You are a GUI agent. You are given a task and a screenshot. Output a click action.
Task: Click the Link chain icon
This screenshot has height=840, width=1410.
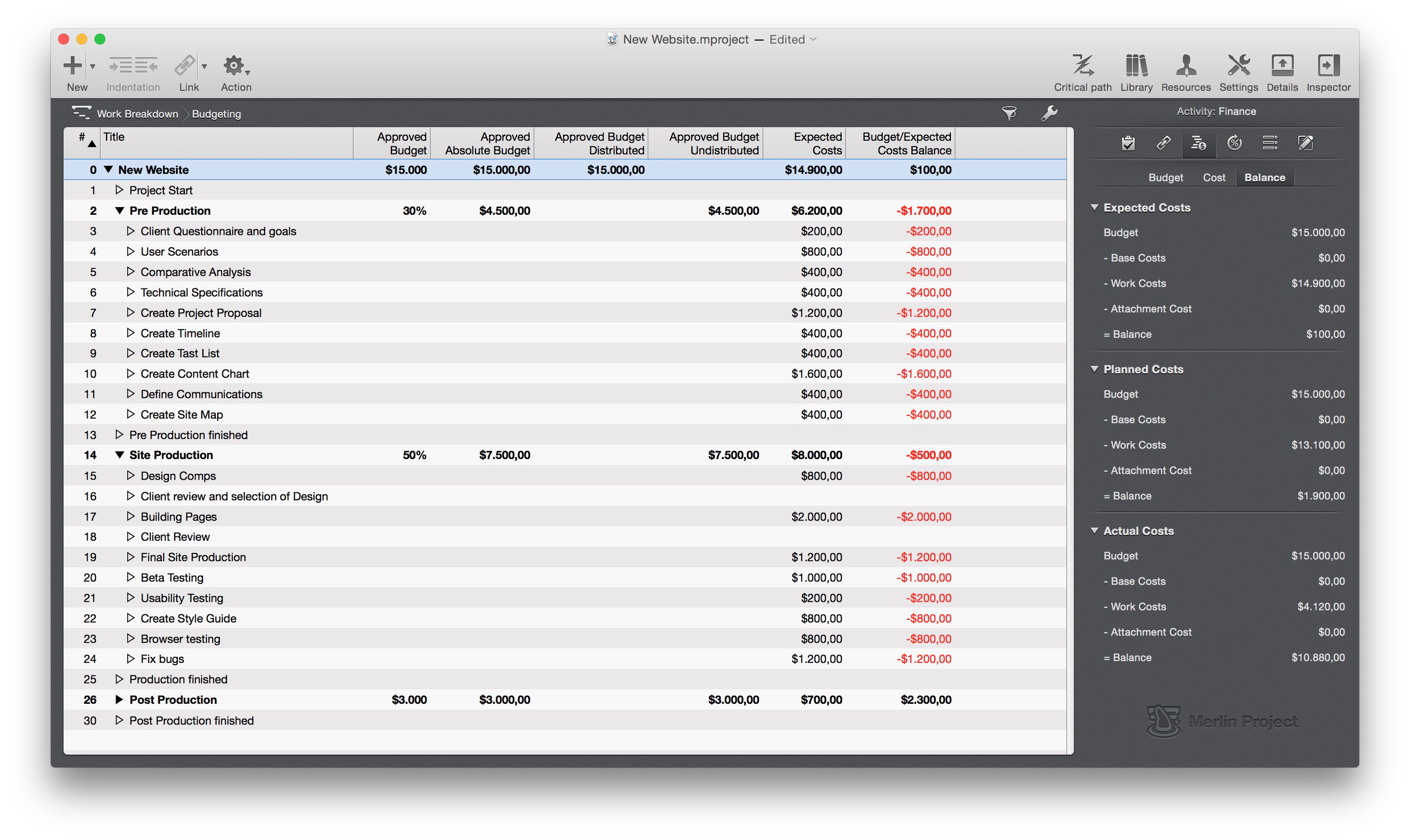click(185, 66)
